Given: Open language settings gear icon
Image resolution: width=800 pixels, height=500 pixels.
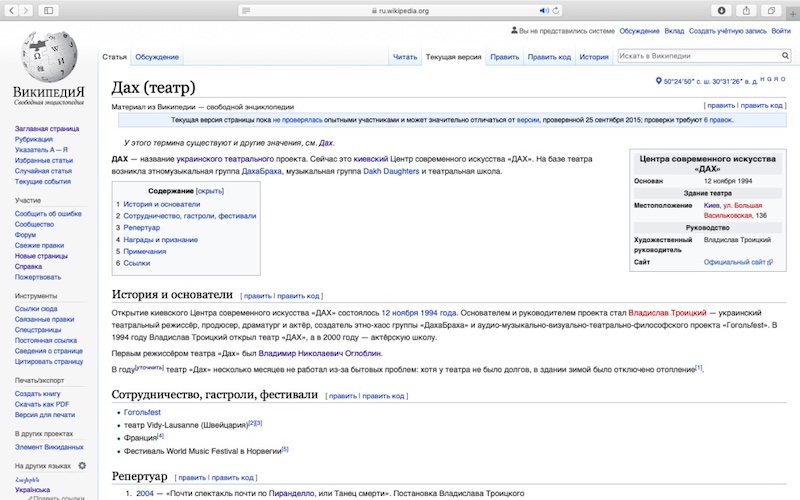Looking at the screenshot, I should coord(82,465).
